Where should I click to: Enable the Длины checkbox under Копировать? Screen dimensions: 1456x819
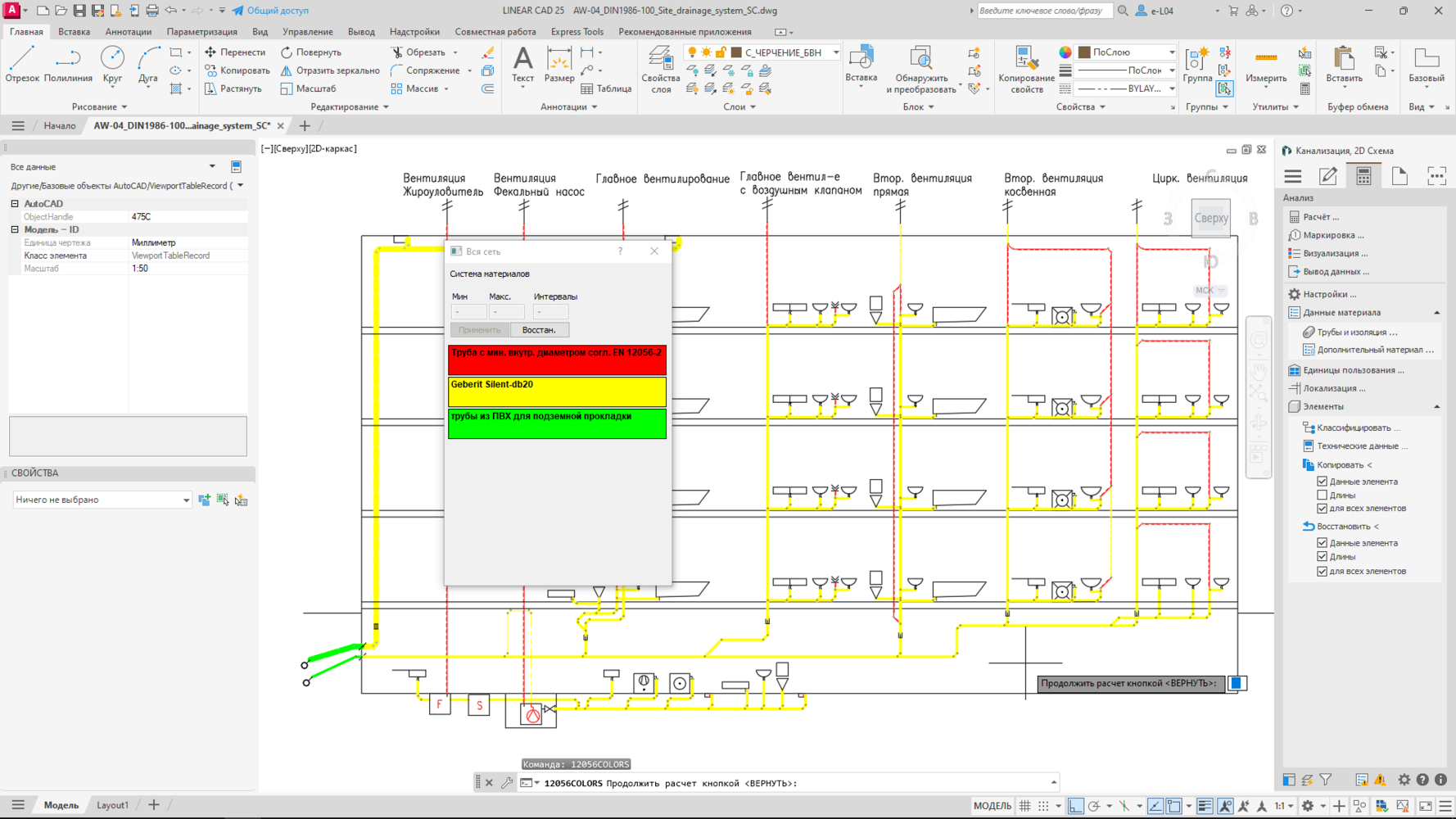click(1322, 495)
